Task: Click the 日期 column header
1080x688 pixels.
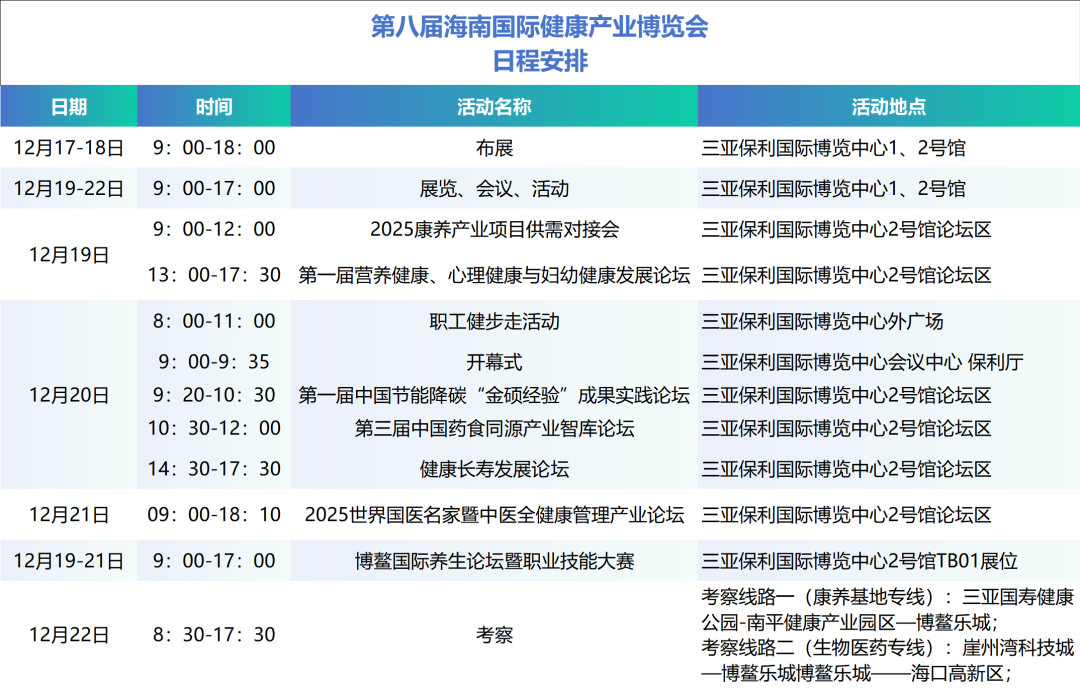Action: (69, 107)
